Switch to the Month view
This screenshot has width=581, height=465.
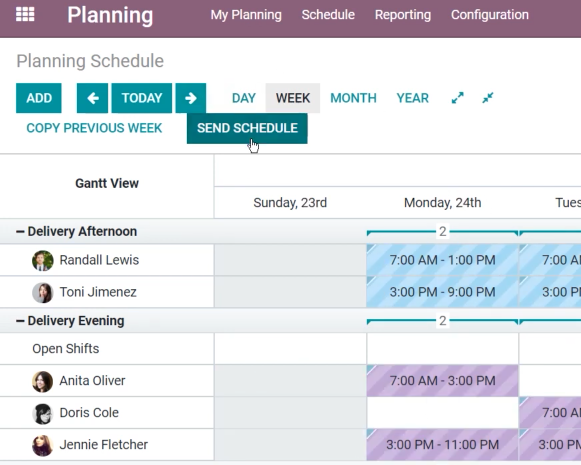point(353,98)
